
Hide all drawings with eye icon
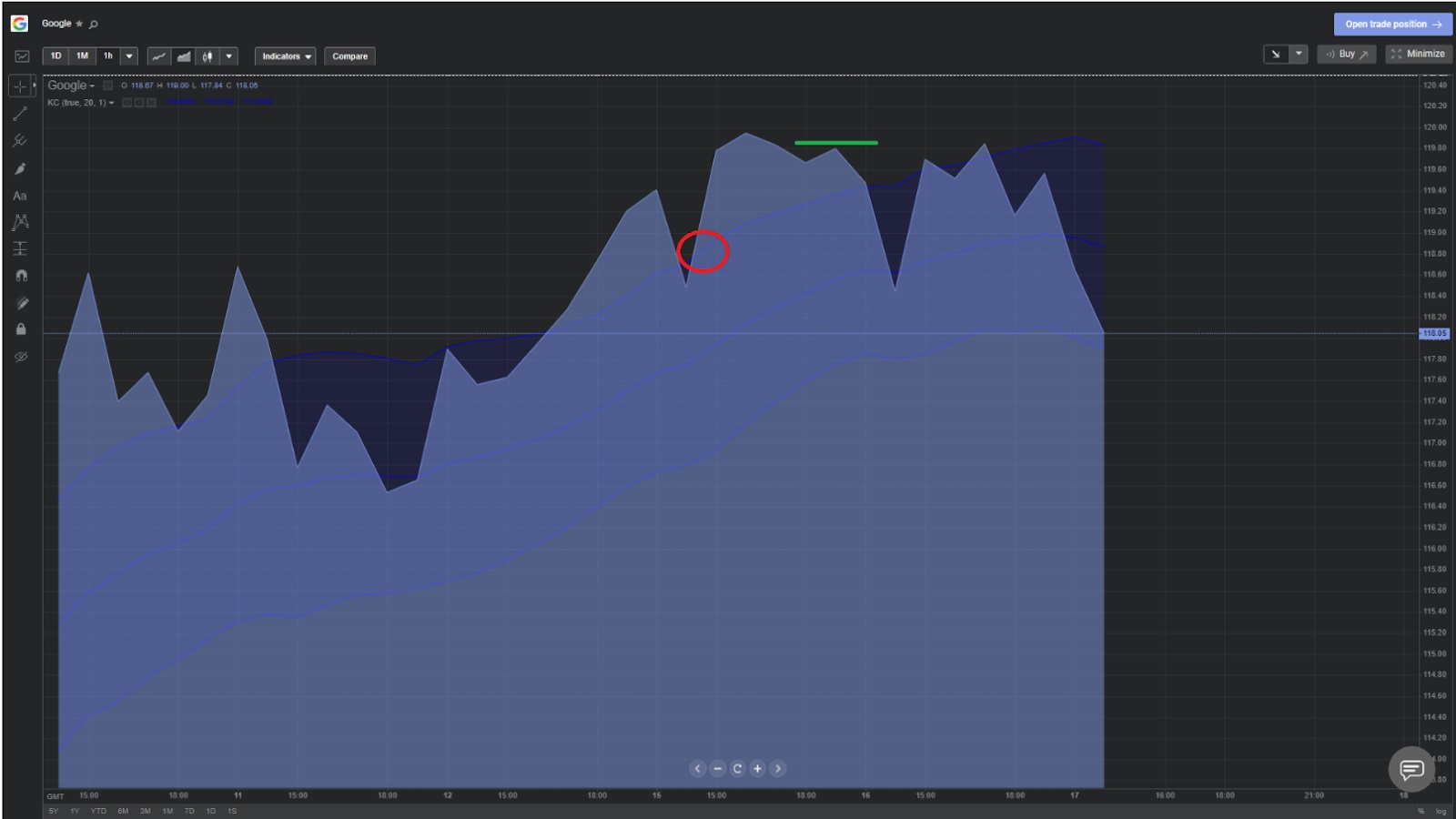click(x=20, y=357)
